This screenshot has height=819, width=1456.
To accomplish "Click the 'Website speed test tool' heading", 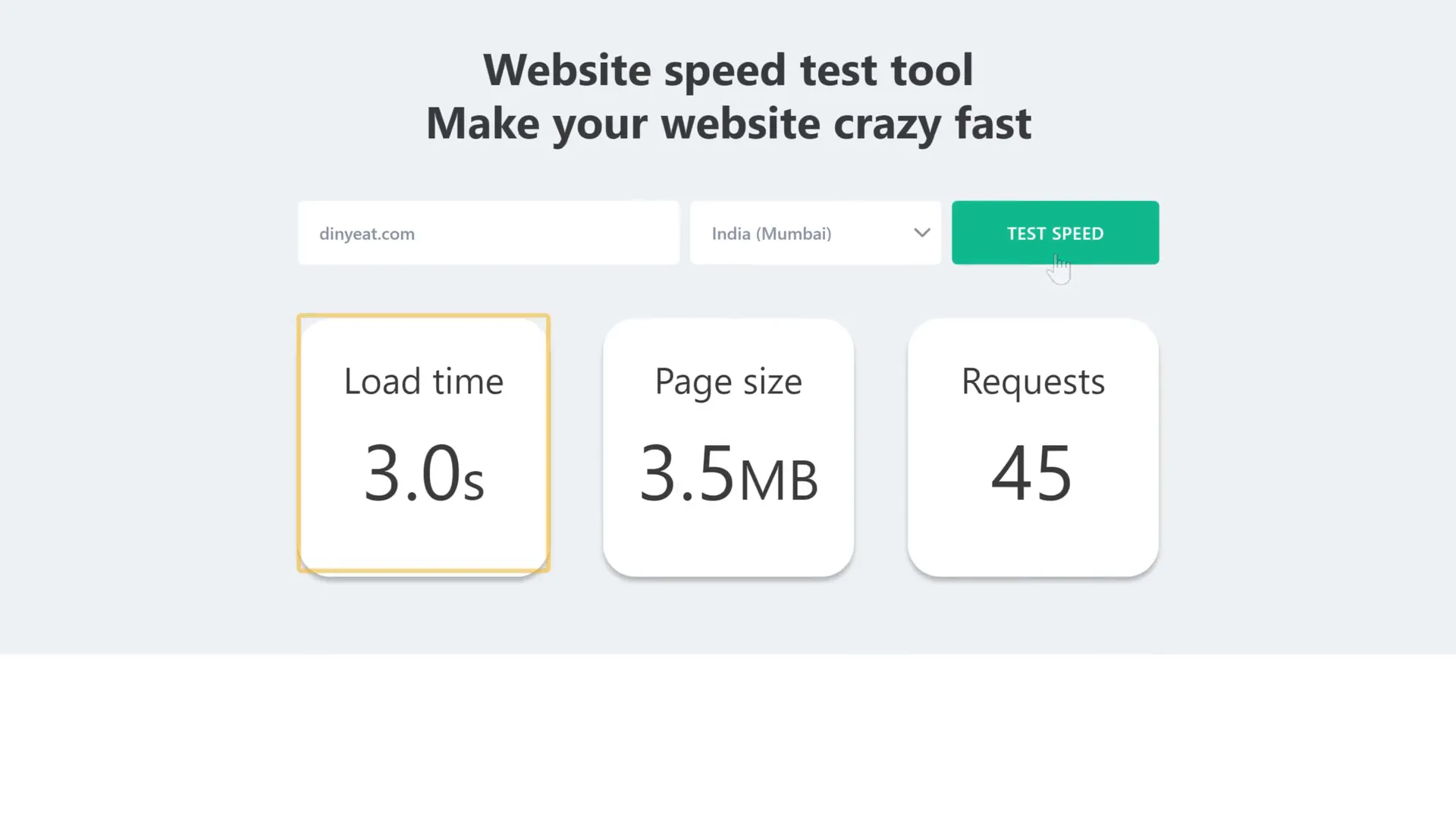I will pyautogui.click(x=728, y=70).
